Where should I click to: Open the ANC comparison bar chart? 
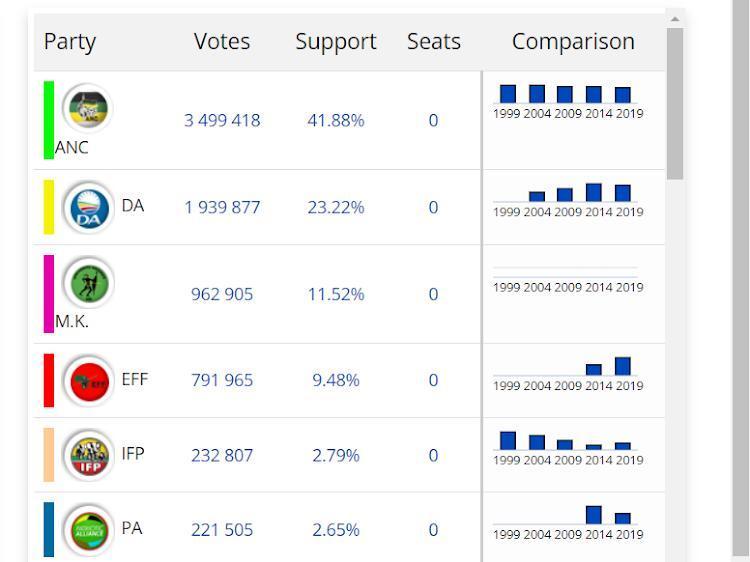point(566,101)
